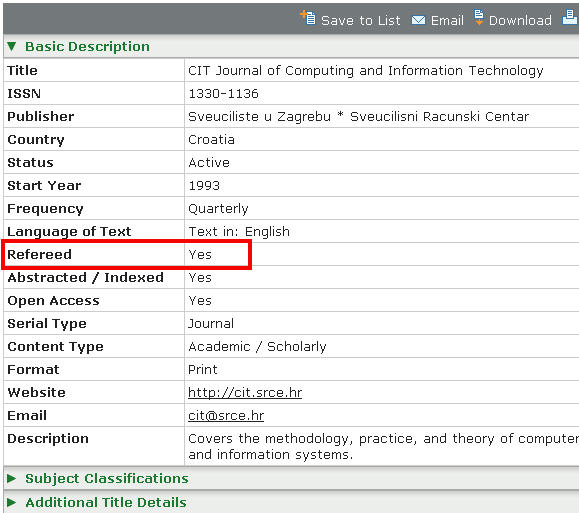The height and width of the screenshot is (513, 579).
Task: Collapse the Basic Description triangle
Action: tap(11, 47)
